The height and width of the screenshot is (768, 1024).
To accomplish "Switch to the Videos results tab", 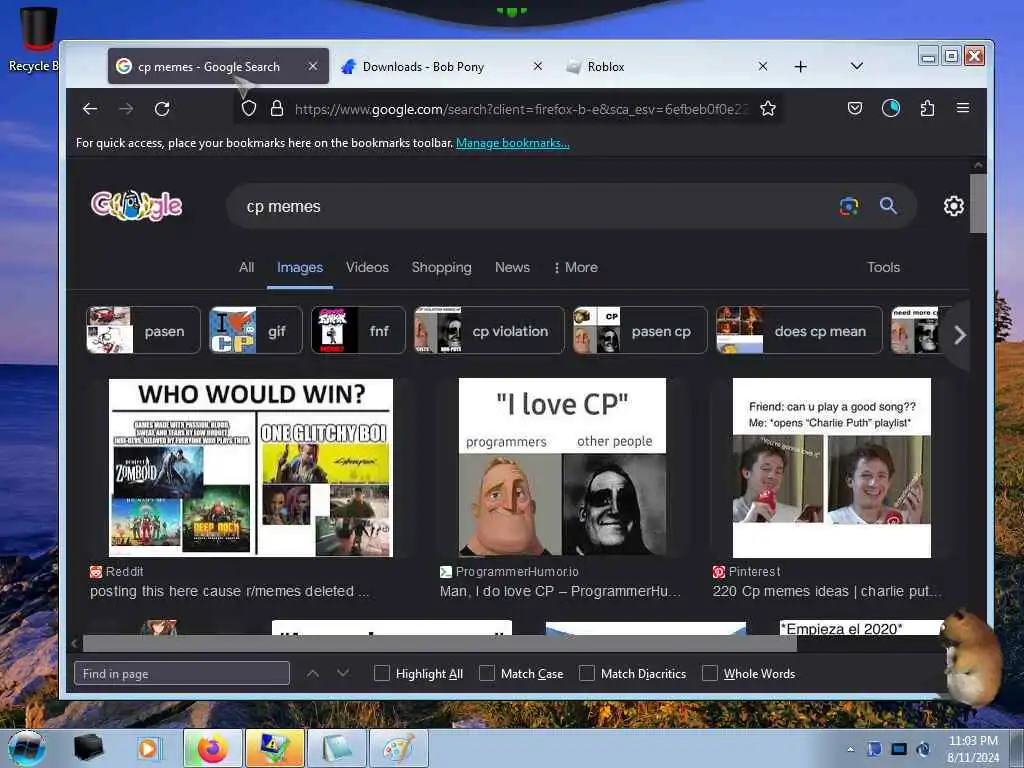I will pyautogui.click(x=367, y=267).
